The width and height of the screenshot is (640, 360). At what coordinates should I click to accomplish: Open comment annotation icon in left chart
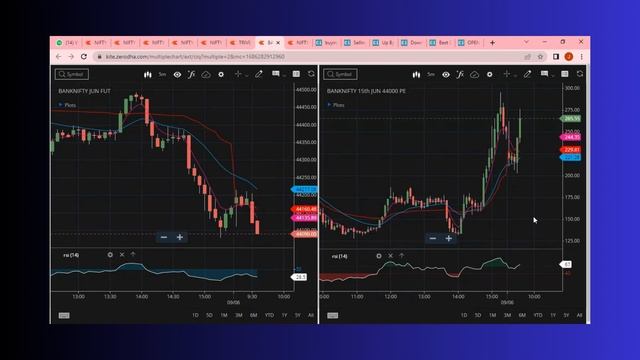point(276,74)
